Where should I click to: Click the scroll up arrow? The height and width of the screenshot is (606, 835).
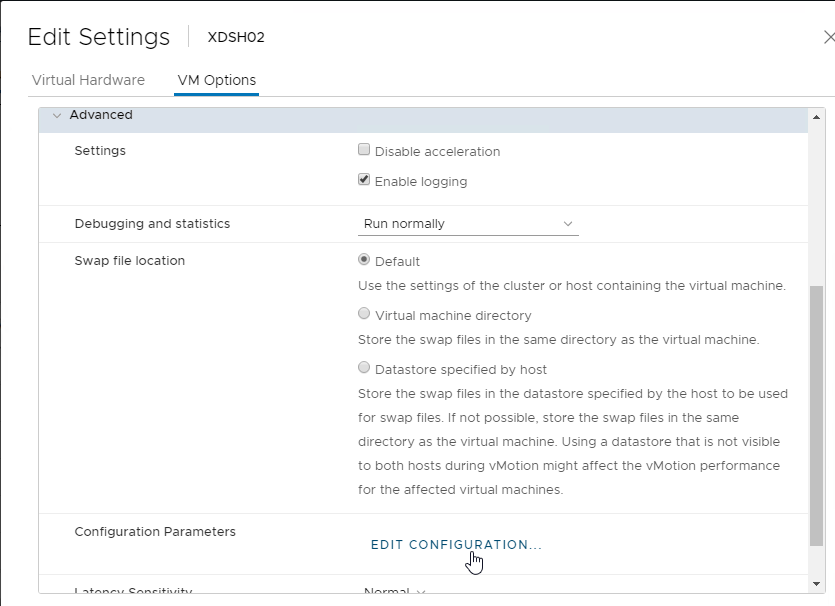(x=816, y=117)
